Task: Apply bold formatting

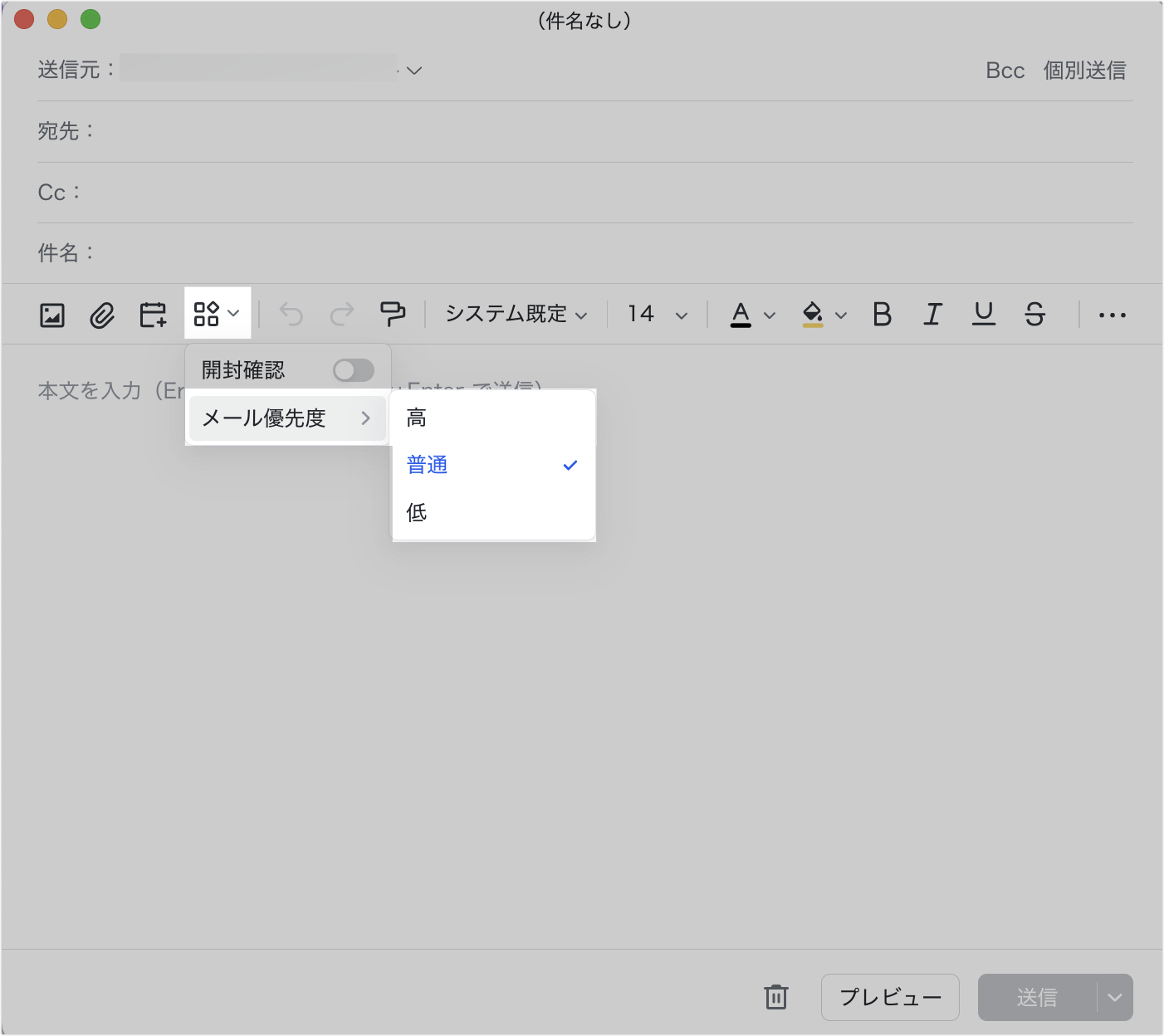Action: pyautogui.click(x=882, y=315)
